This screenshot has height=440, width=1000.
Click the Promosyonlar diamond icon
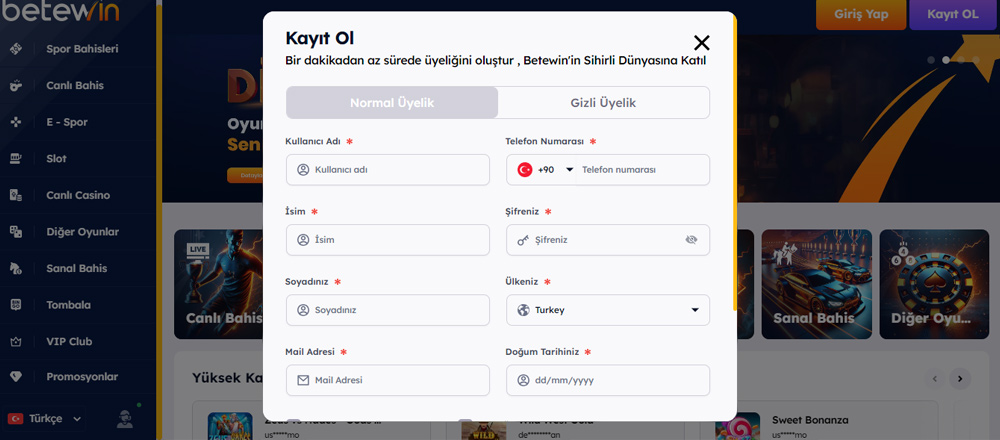pyautogui.click(x=16, y=378)
